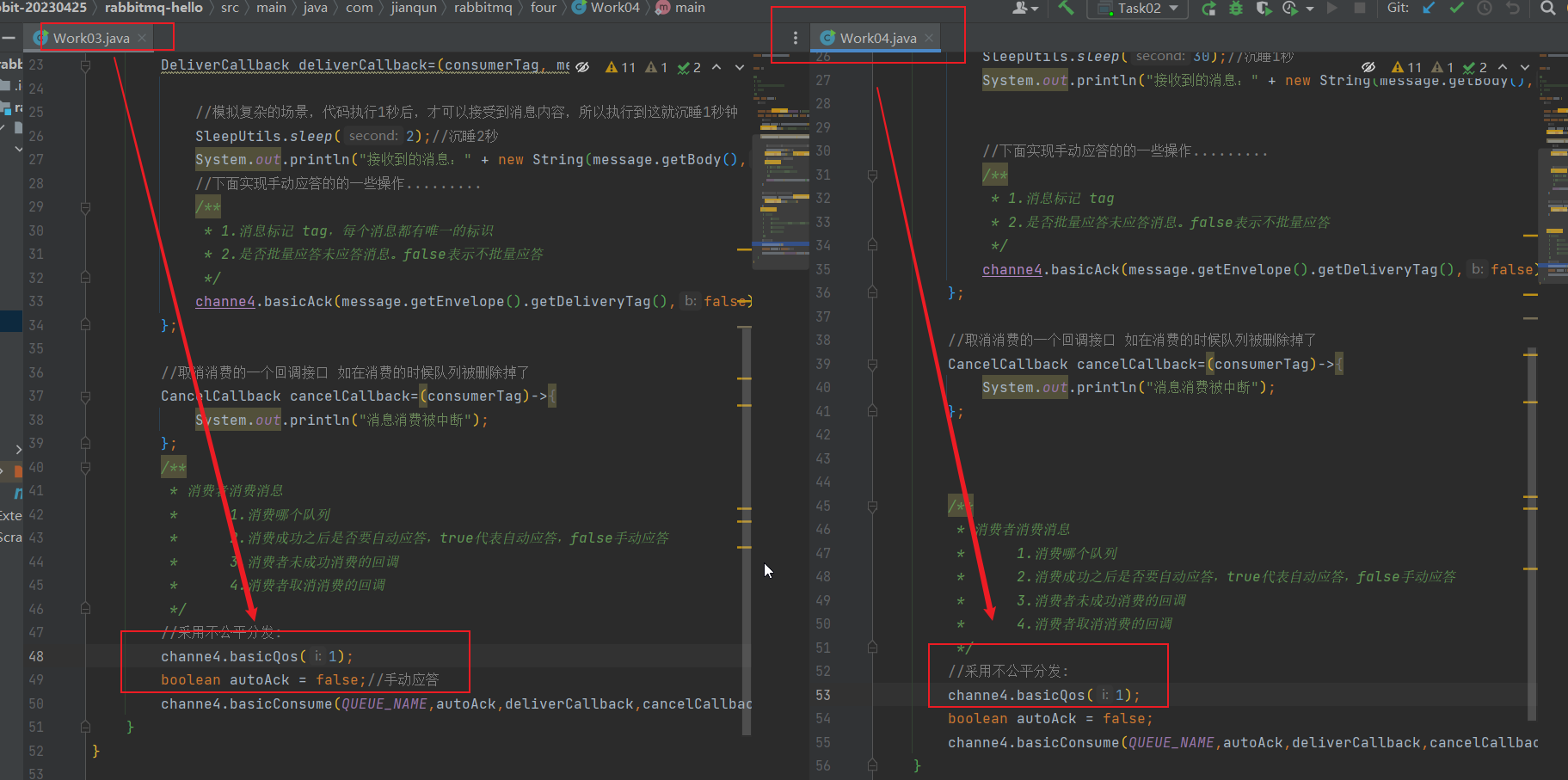Toggle fold marker at line 40 in Work03
The width and height of the screenshot is (1568, 780).
[x=85, y=468]
